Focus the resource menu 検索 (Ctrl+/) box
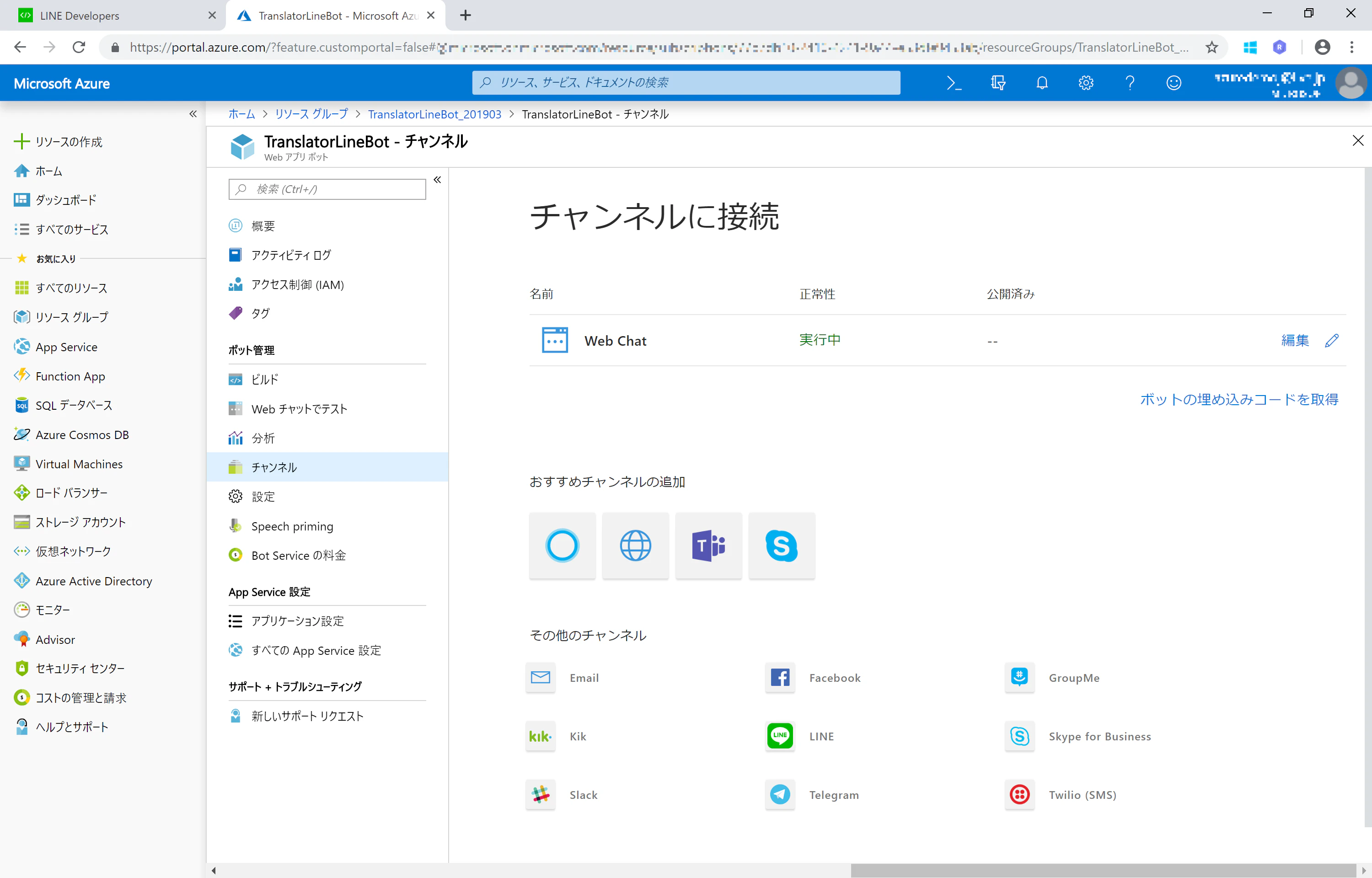The image size is (1372, 878). tap(327, 189)
